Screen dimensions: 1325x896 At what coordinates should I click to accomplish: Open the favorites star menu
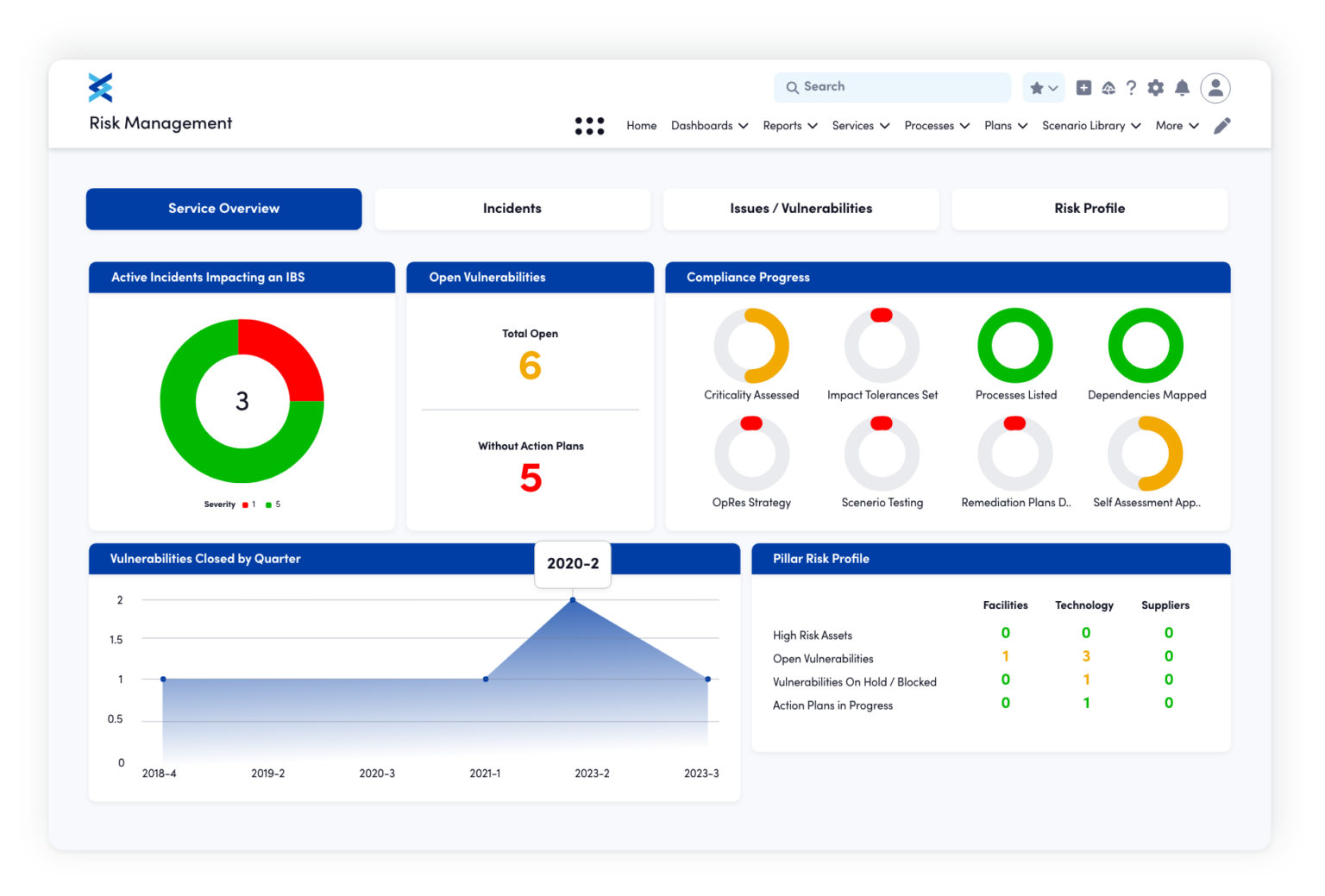[x=1043, y=87]
